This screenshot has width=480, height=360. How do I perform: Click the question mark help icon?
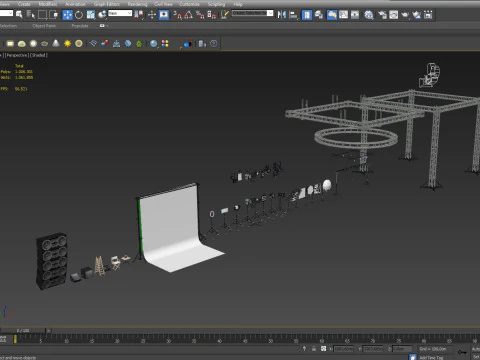point(214,44)
